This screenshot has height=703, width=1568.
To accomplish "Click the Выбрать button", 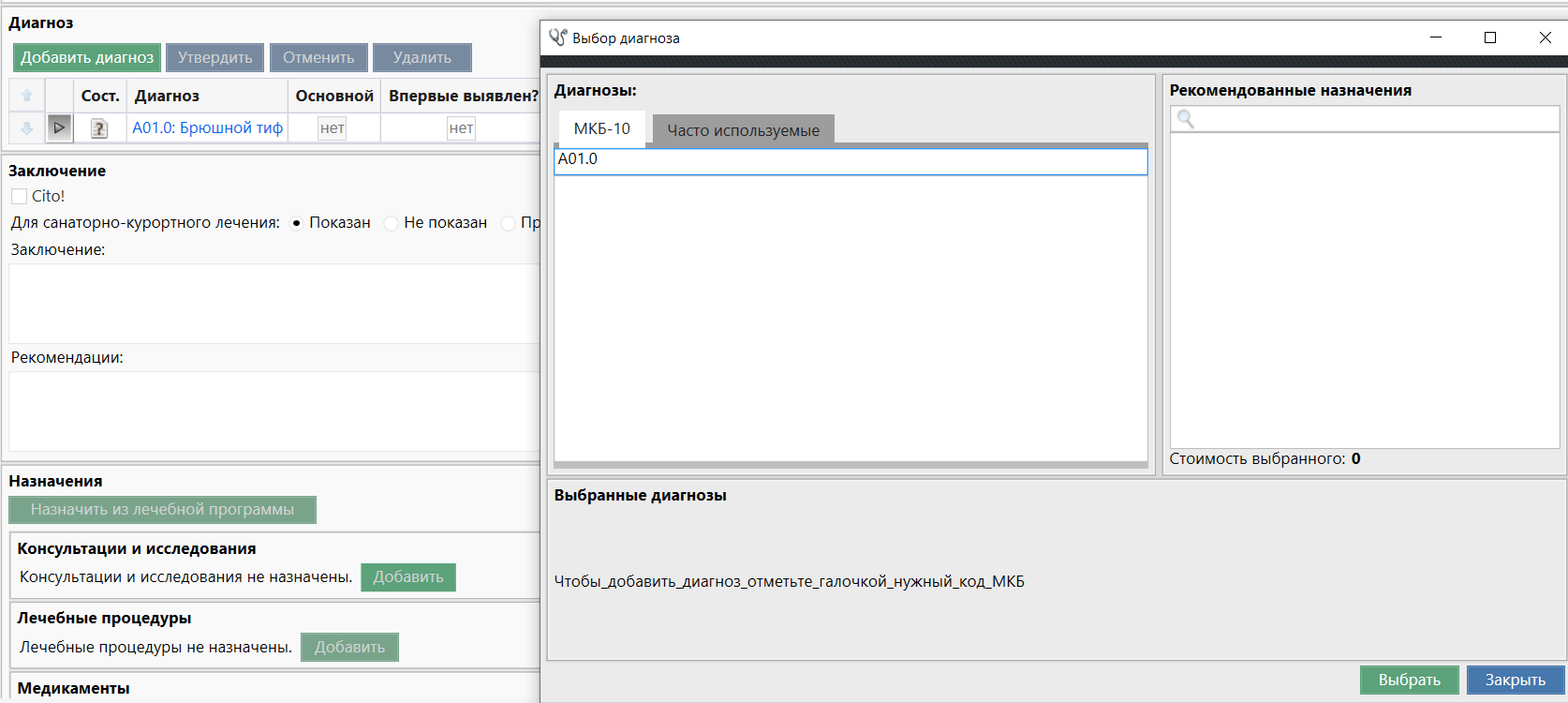I will [1409, 680].
